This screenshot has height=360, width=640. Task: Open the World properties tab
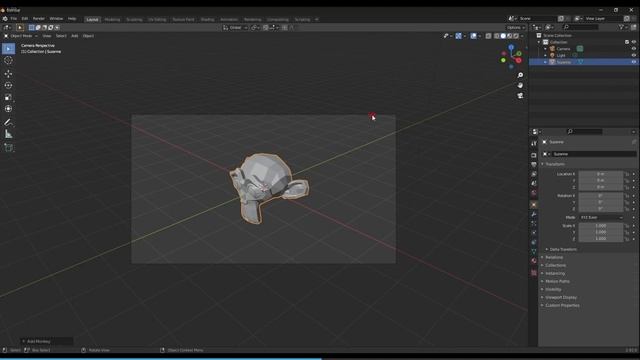534,193
